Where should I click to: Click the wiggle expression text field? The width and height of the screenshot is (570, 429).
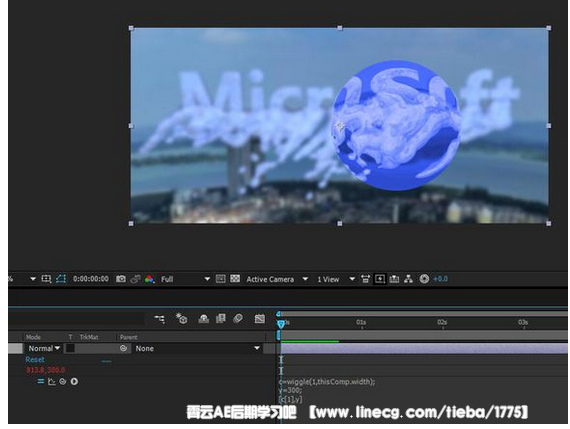(327, 390)
